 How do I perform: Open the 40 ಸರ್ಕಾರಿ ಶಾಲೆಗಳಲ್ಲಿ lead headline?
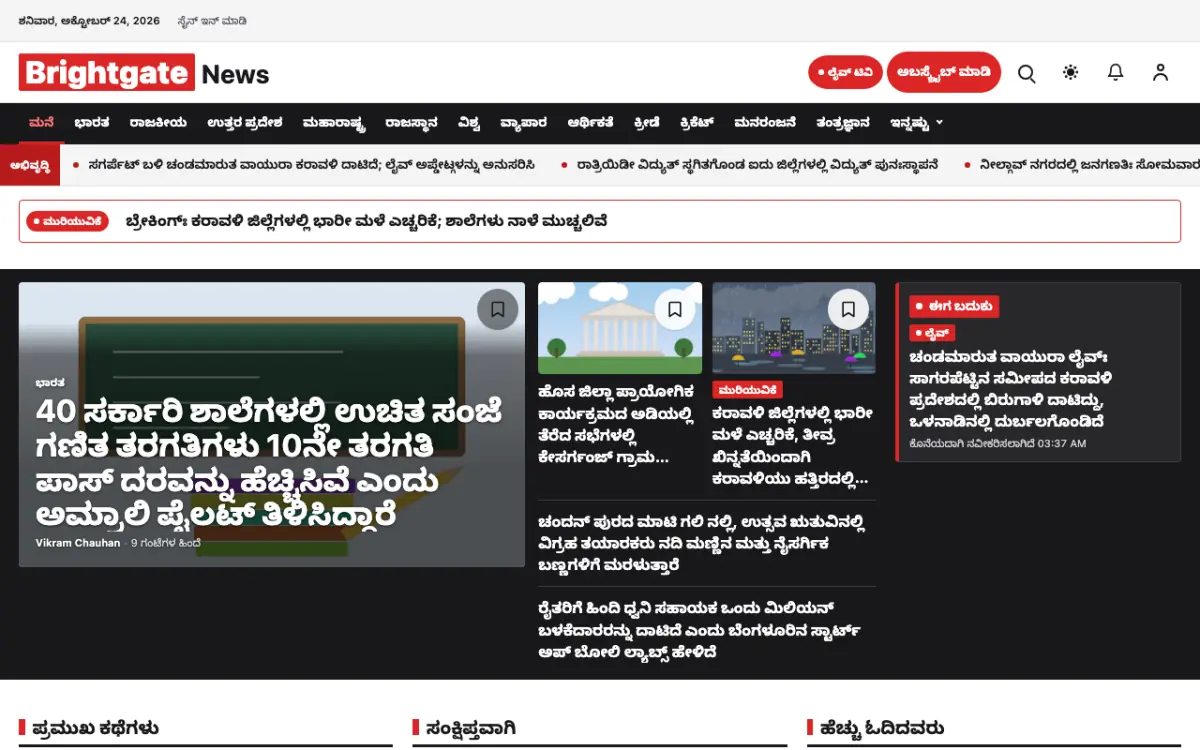tap(269, 462)
